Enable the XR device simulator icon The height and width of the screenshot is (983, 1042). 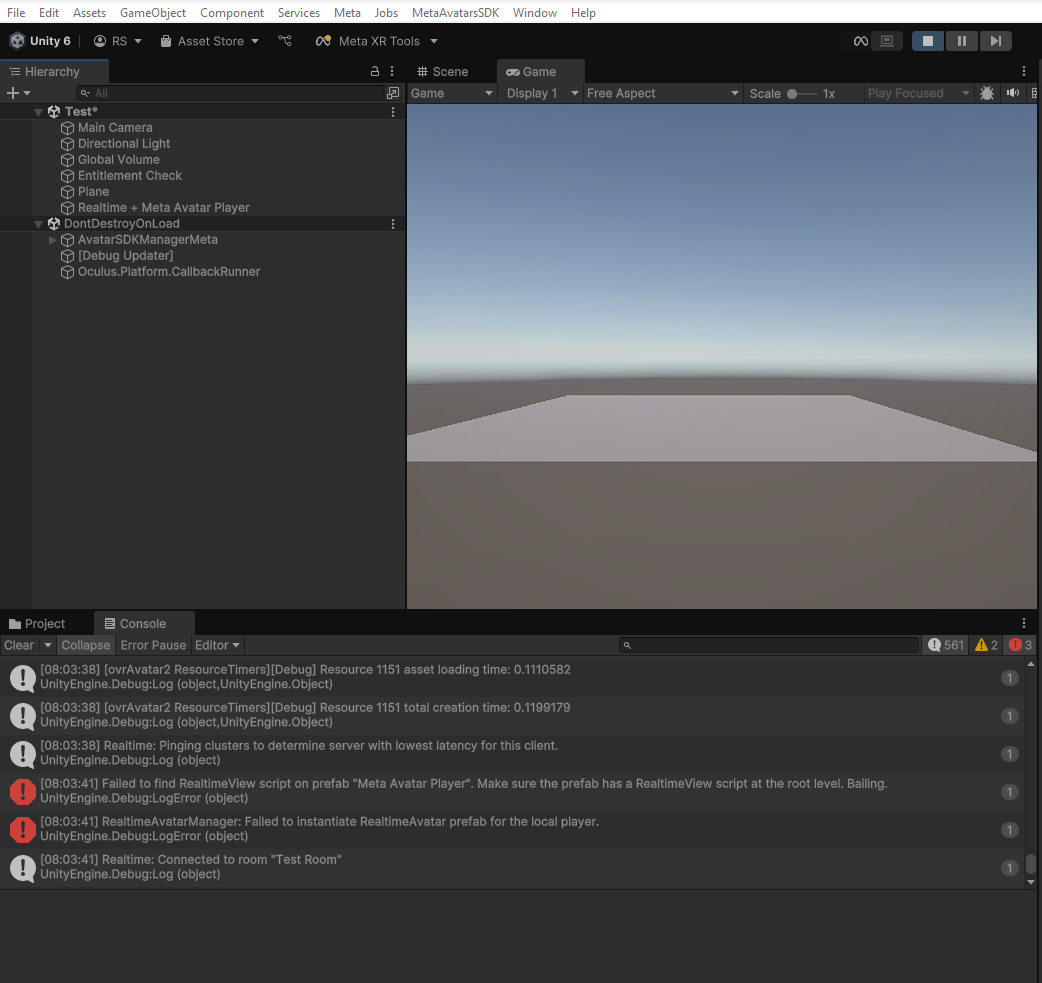887,41
